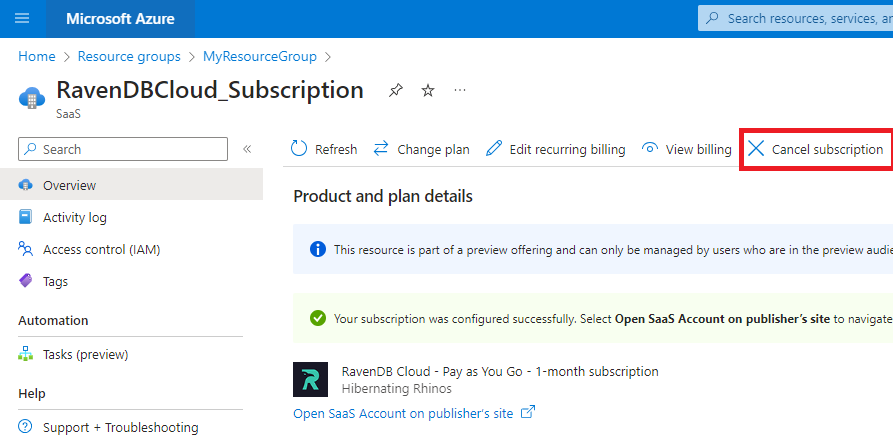Click the Tasks hierarchy icon
Viewport: 893px width, 437px height.
[26, 354]
